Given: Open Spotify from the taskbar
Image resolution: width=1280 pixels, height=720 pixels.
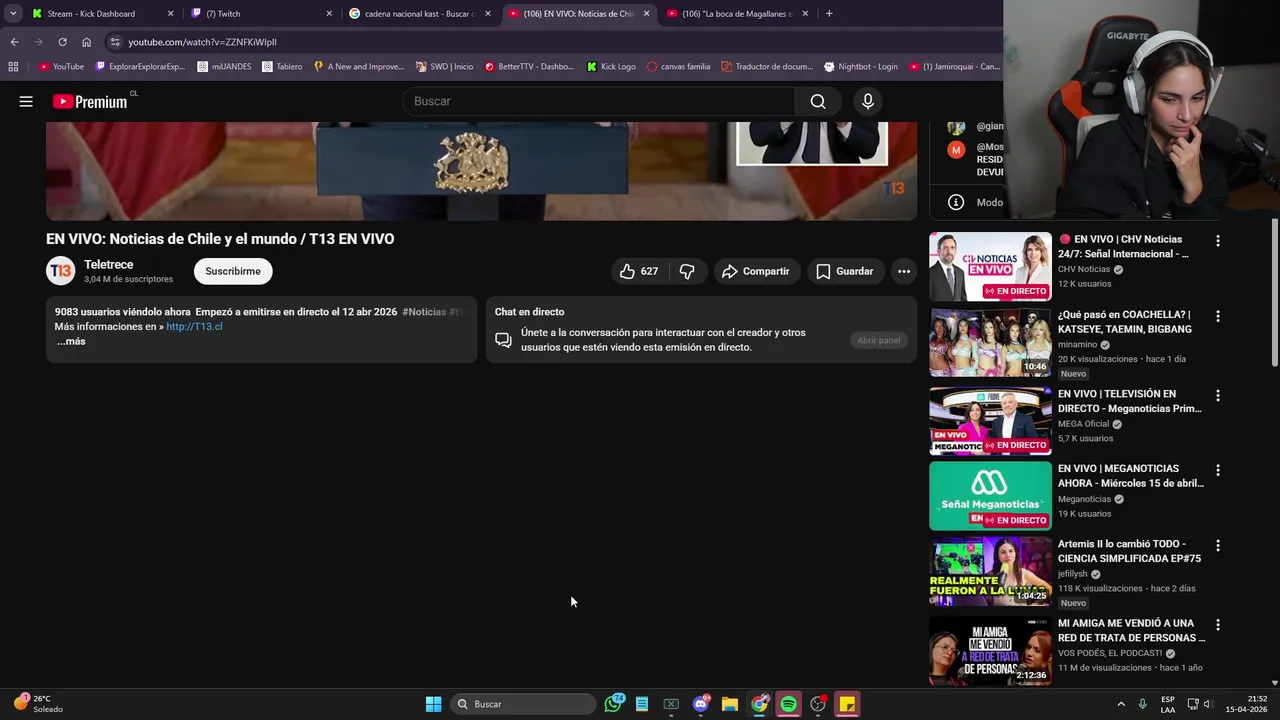Looking at the screenshot, I should (x=788, y=704).
